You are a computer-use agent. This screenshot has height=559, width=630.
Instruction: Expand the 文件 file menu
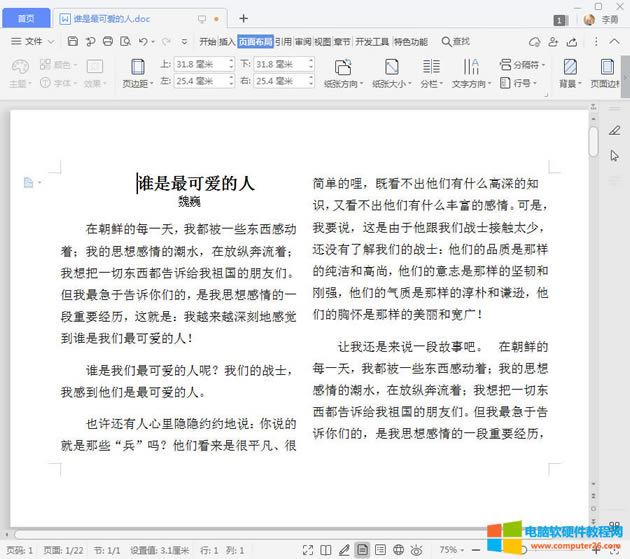(33, 41)
